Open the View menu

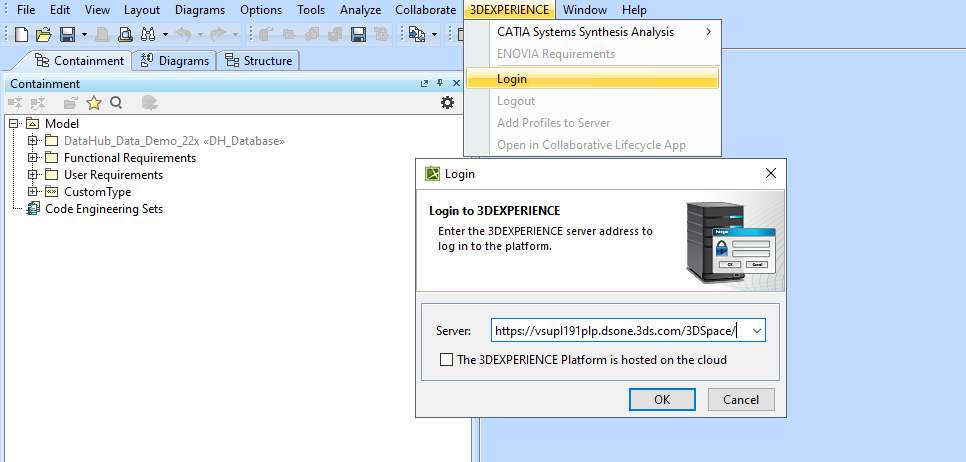click(97, 10)
